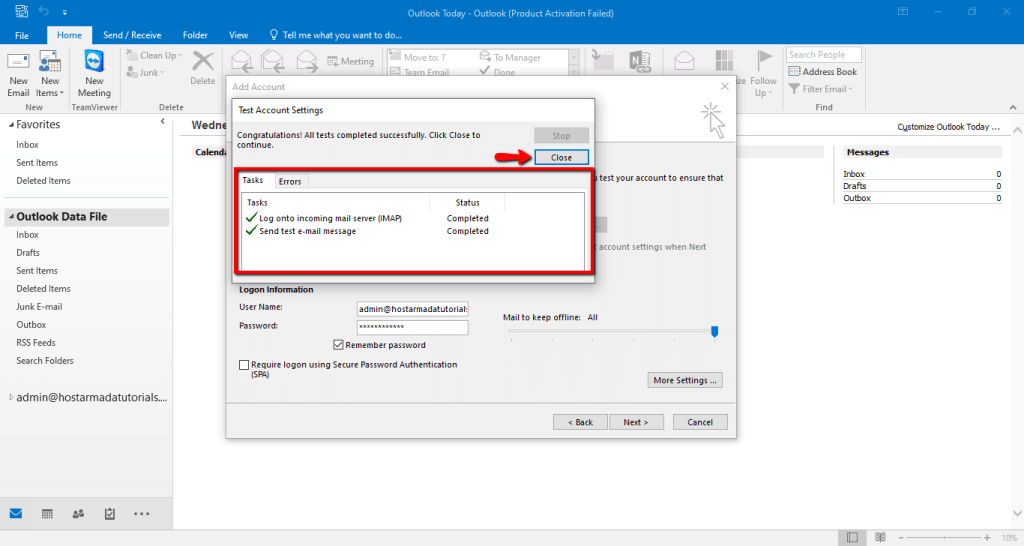The width and height of the screenshot is (1024, 546).
Task: Click Customize Outlook Today link
Action: tap(948, 127)
